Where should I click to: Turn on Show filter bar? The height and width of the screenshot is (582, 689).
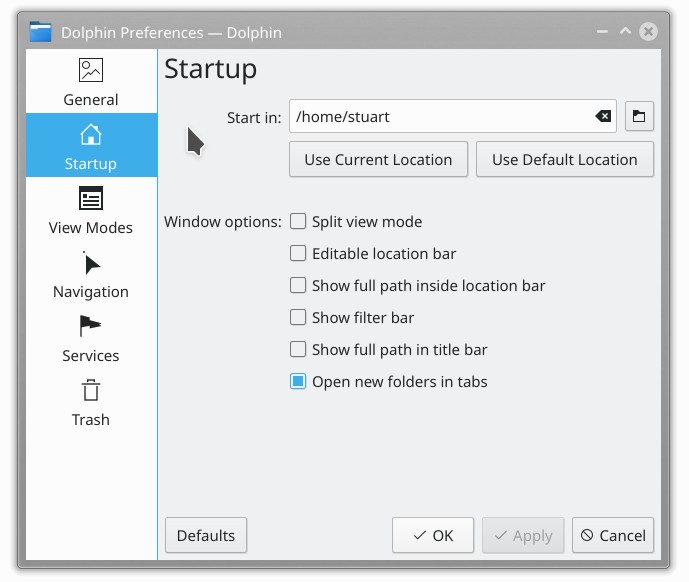point(298,318)
